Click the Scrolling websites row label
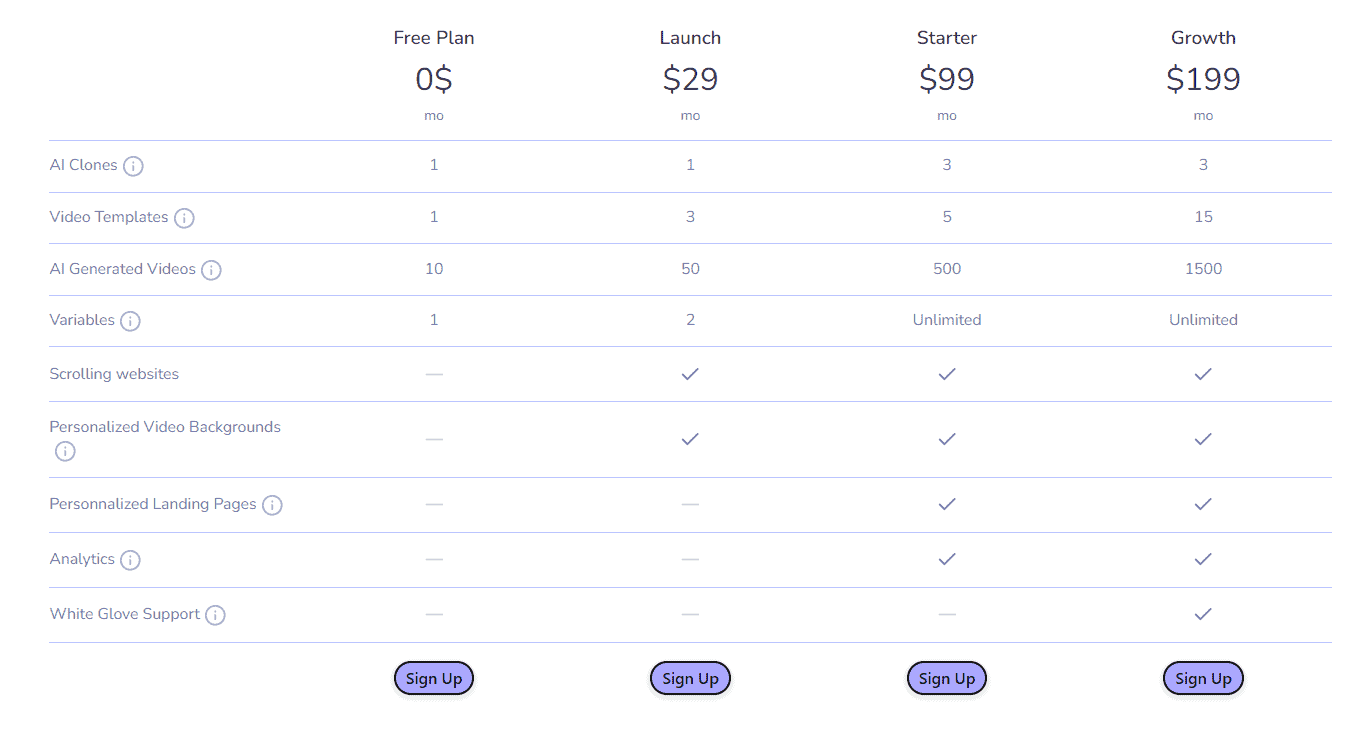This screenshot has width=1349, height=741. tap(114, 373)
